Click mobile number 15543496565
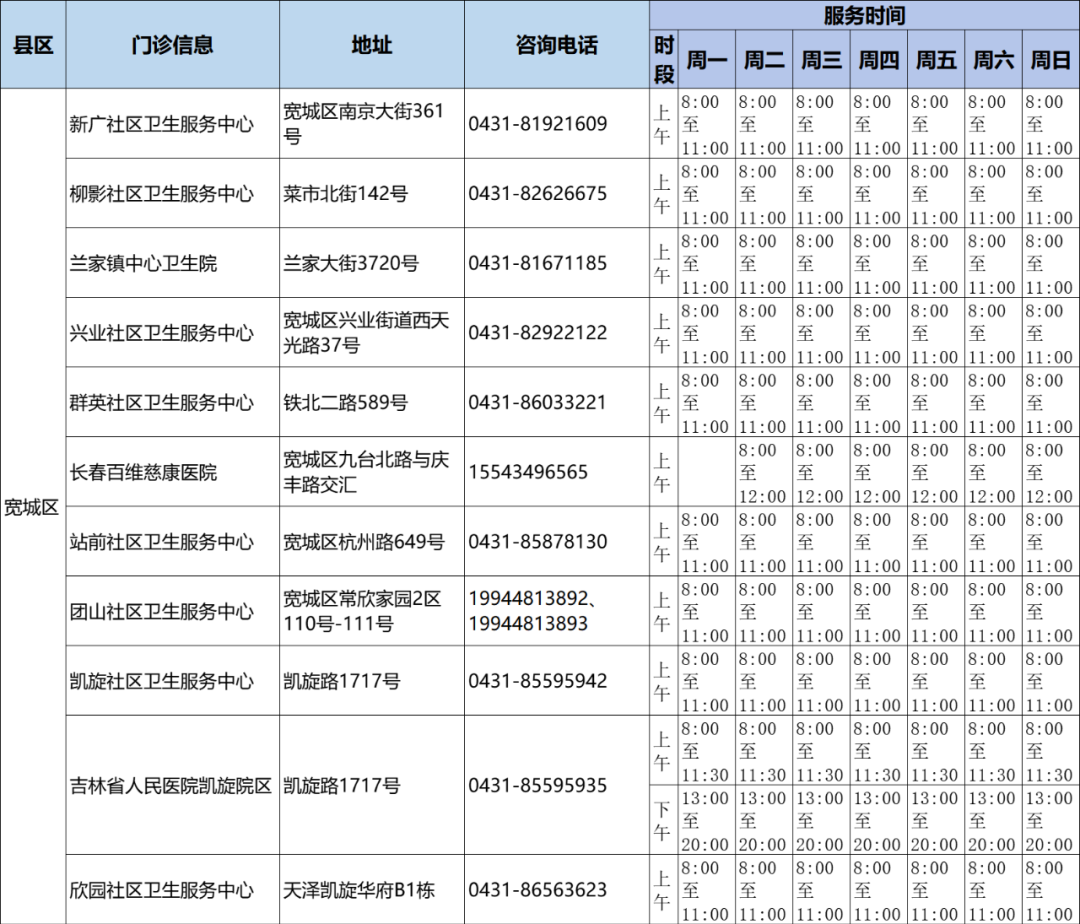 528,472
